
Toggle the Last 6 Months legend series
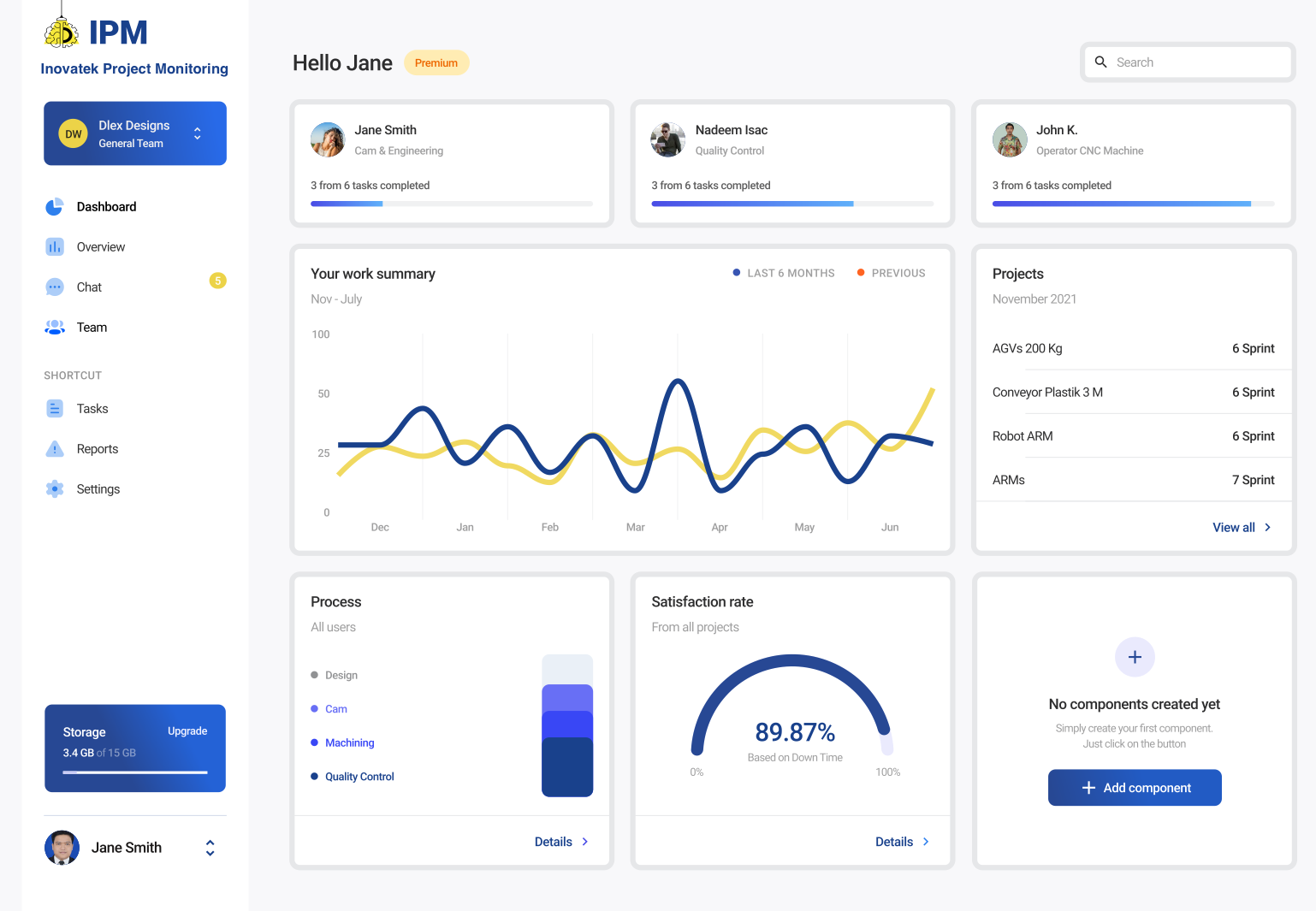tap(784, 273)
